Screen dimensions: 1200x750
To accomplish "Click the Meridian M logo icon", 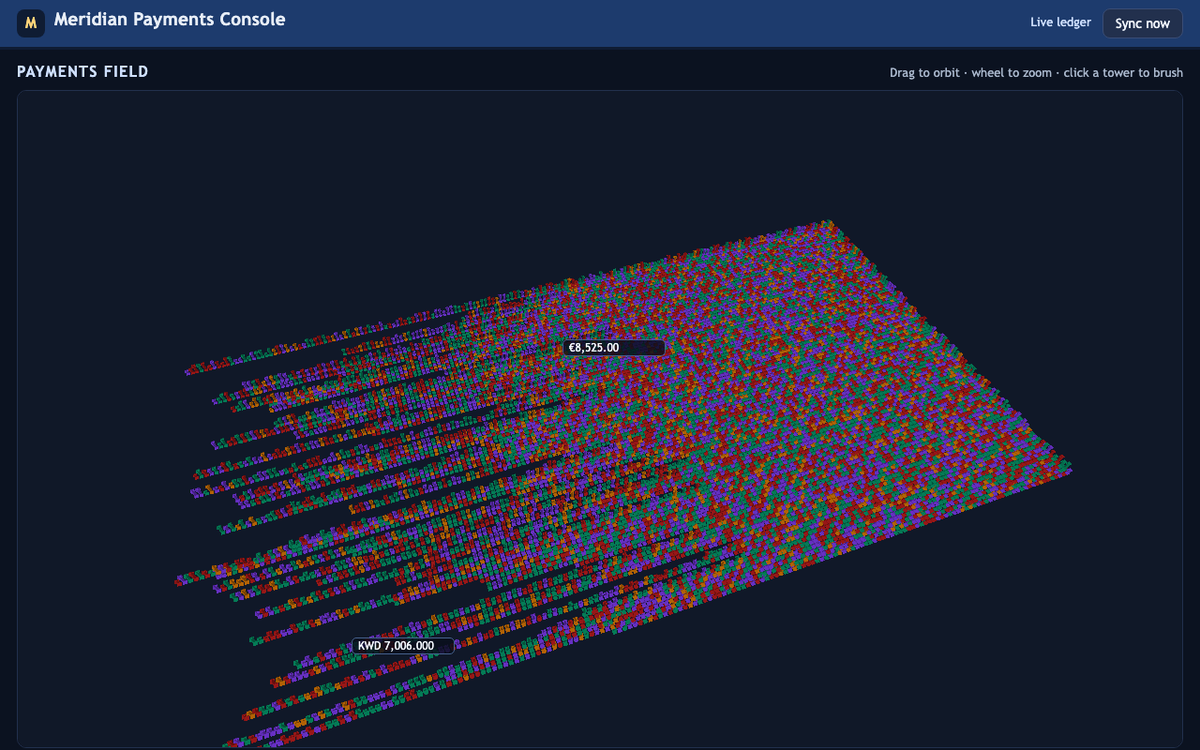I will (x=31, y=23).
